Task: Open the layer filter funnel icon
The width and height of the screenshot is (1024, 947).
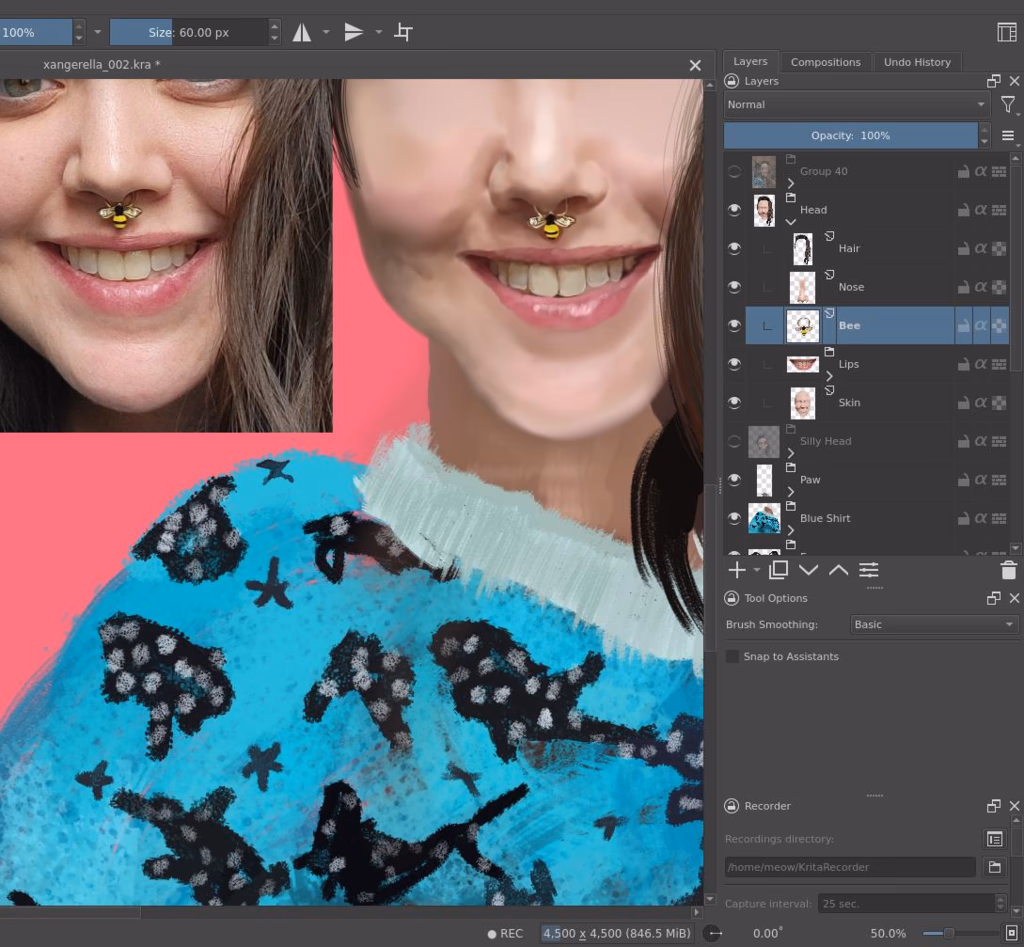Action: (x=1008, y=104)
